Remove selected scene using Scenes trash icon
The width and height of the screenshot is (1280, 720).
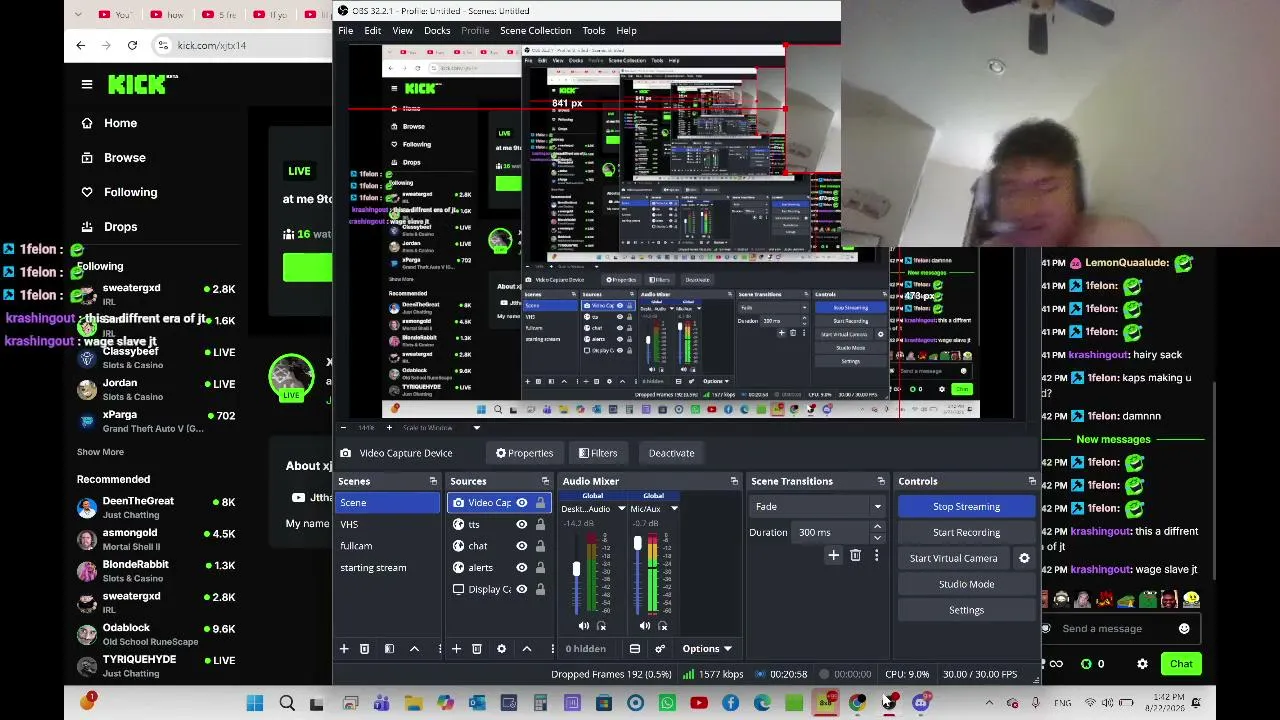click(364, 649)
